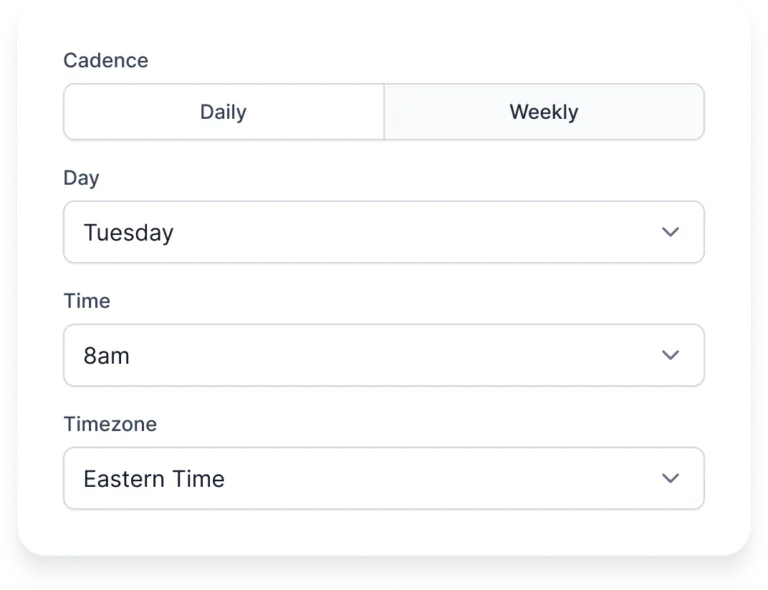The width and height of the screenshot is (768, 590).
Task: Click the chevron arrow in the Time field
Action: click(x=670, y=355)
